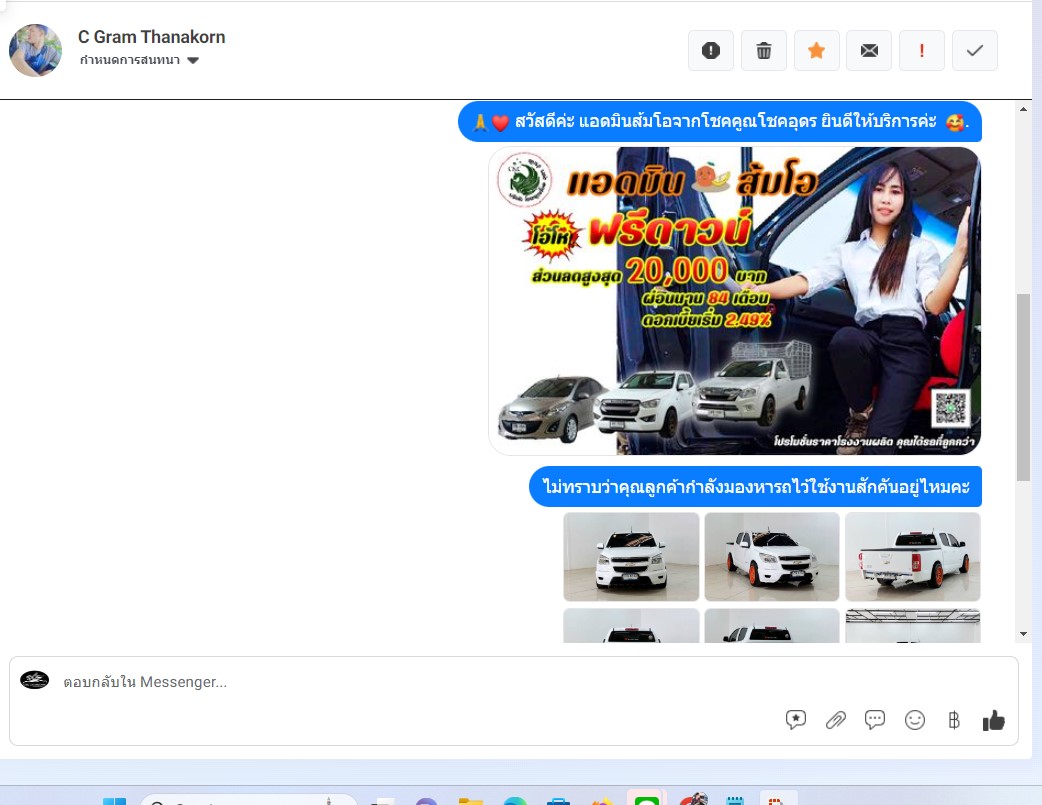This screenshot has width=1042, height=805.
Task: Flag conversation with red exclamation icon
Action: pyautogui.click(x=922, y=51)
